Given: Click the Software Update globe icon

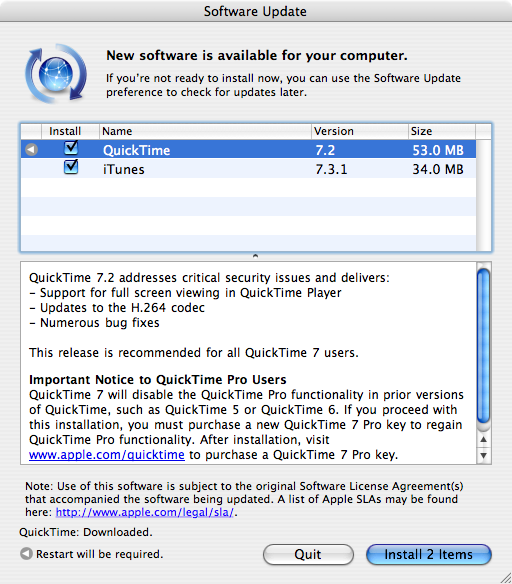Looking at the screenshot, I should tap(56, 73).
